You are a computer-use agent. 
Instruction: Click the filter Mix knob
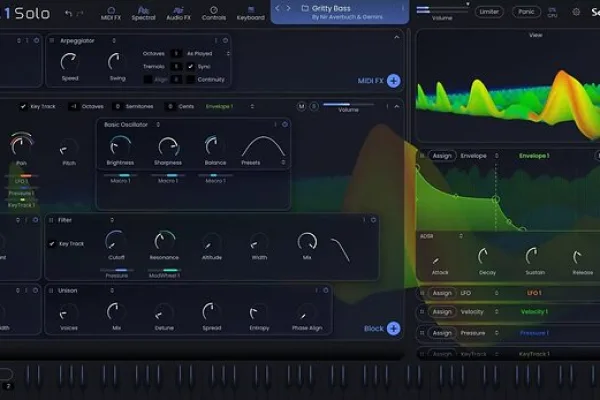pos(307,242)
